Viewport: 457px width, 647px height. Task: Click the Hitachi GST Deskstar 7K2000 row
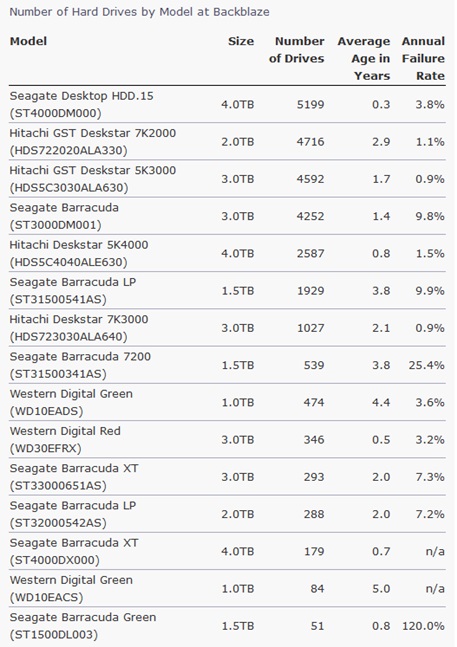pos(227,142)
